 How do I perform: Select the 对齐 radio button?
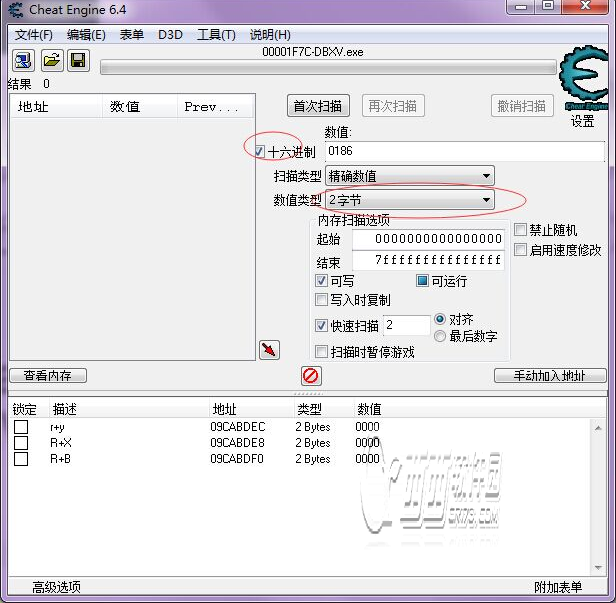pyautogui.click(x=440, y=319)
